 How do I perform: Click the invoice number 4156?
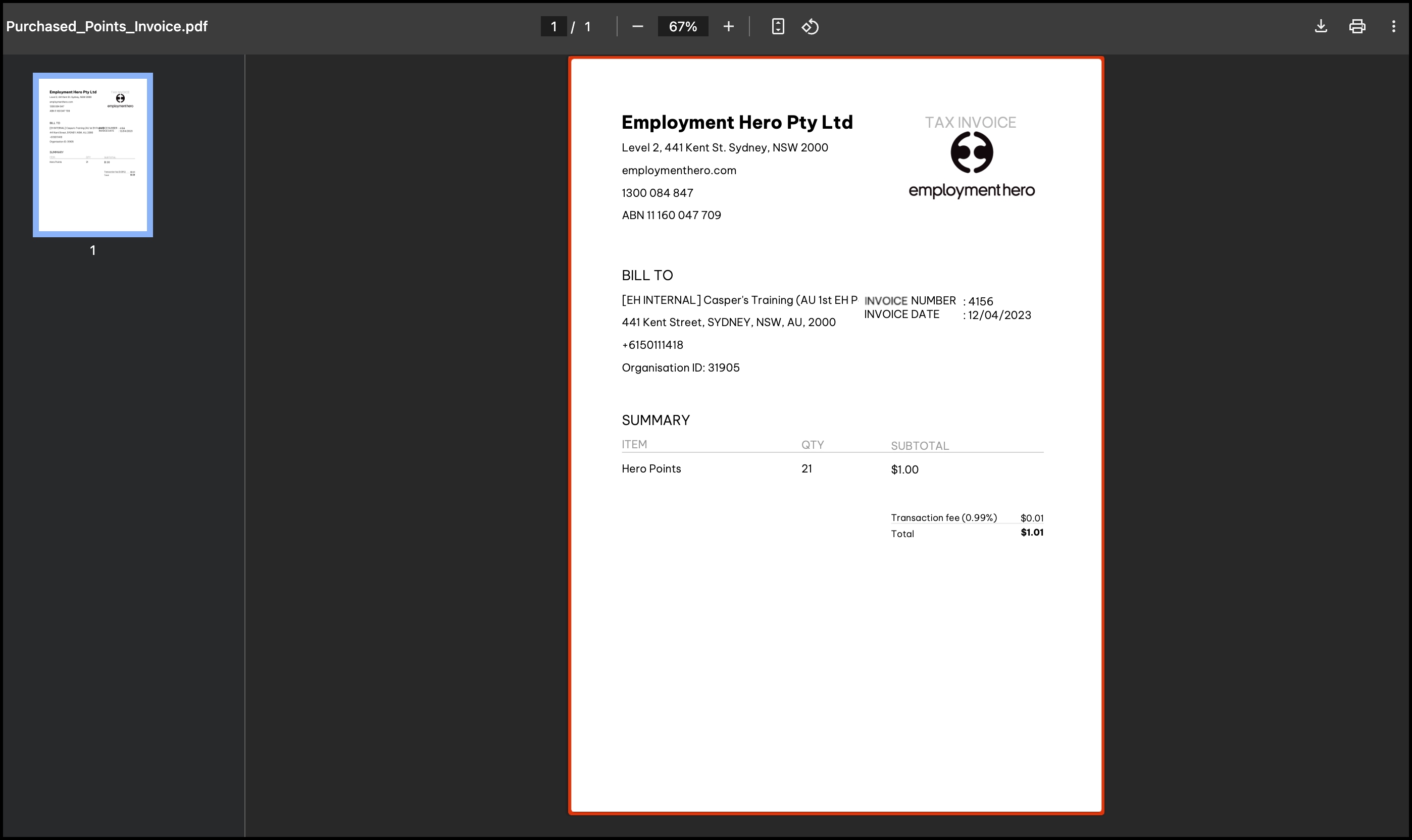tap(980, 301)
